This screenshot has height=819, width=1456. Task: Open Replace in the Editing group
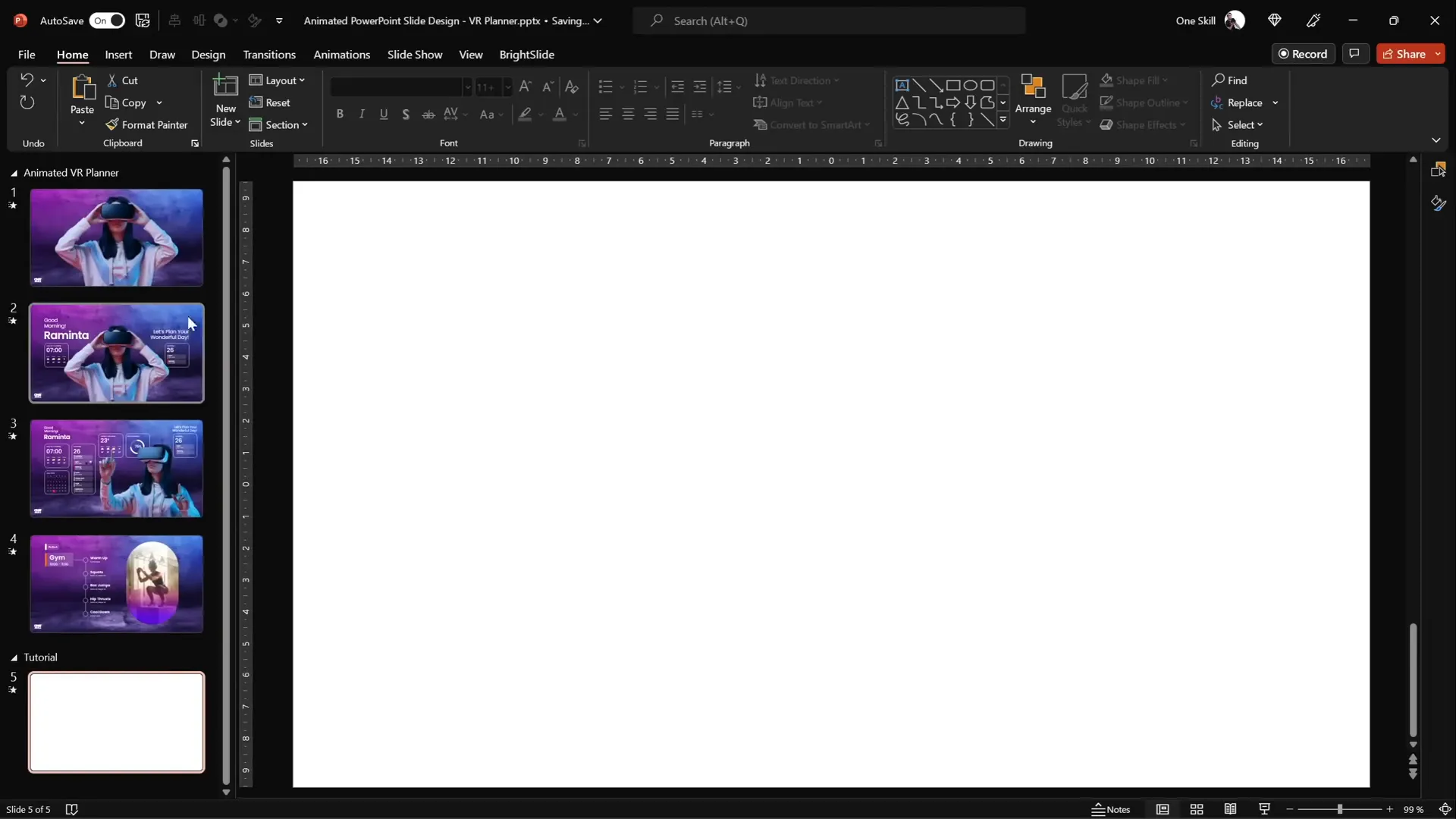coord(1247,102)
